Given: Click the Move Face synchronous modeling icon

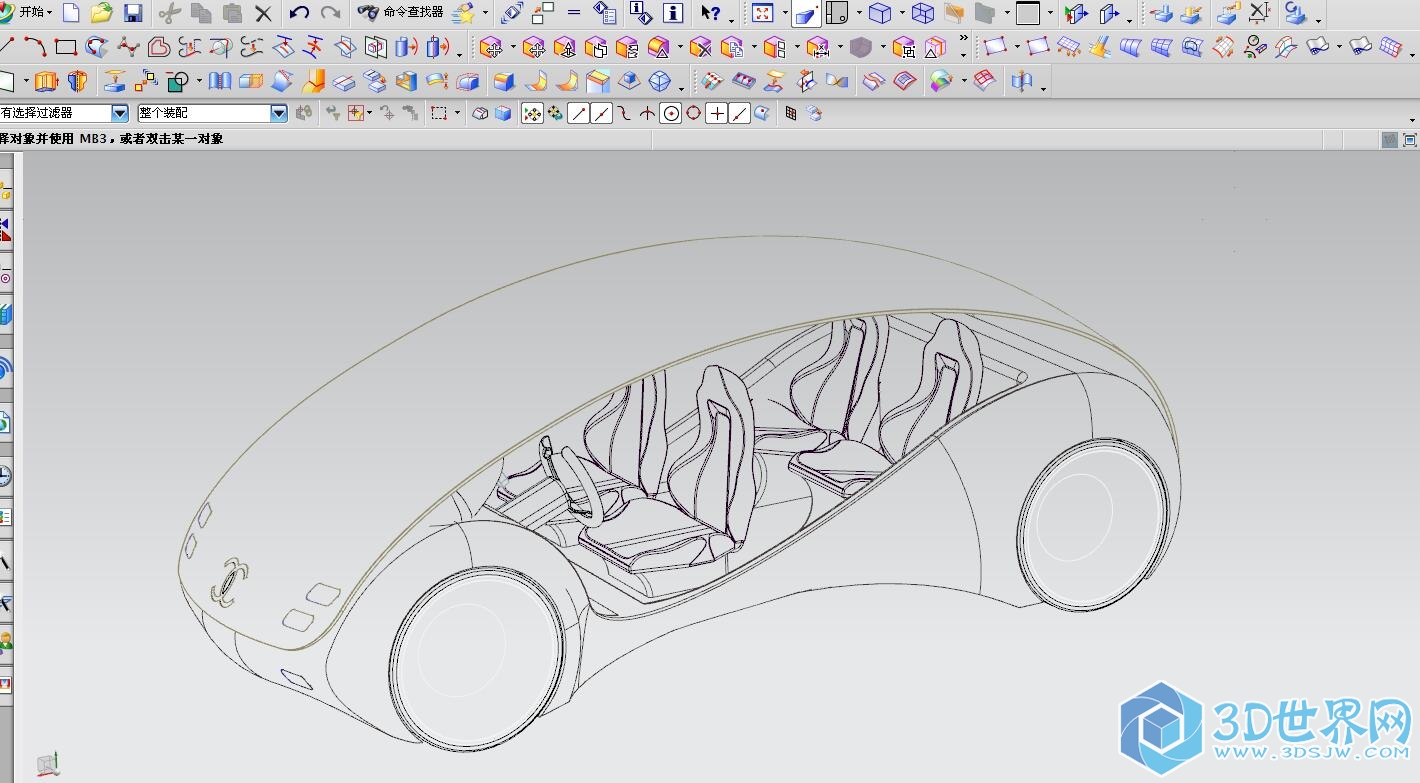Looking at the screenshot, I should click(x=490, y=47).
